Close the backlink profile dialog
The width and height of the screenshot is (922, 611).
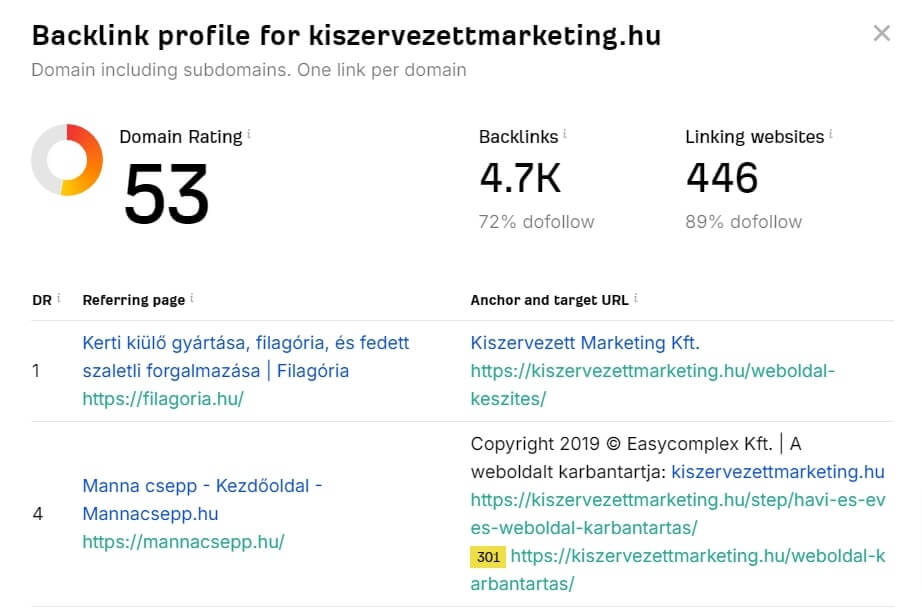881,33
